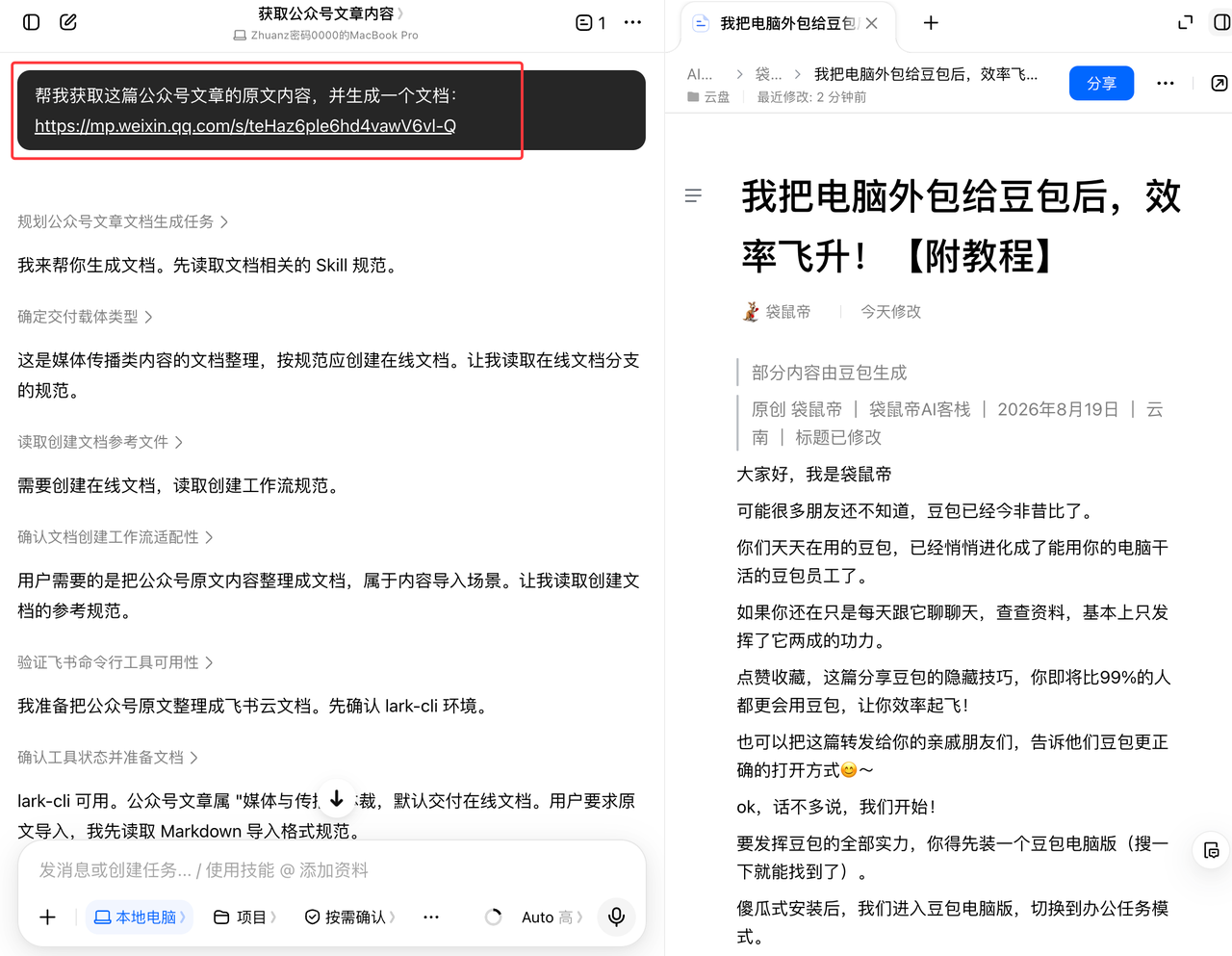
Task: Expand the document panel to full size
Action: tap(1185, 22)
